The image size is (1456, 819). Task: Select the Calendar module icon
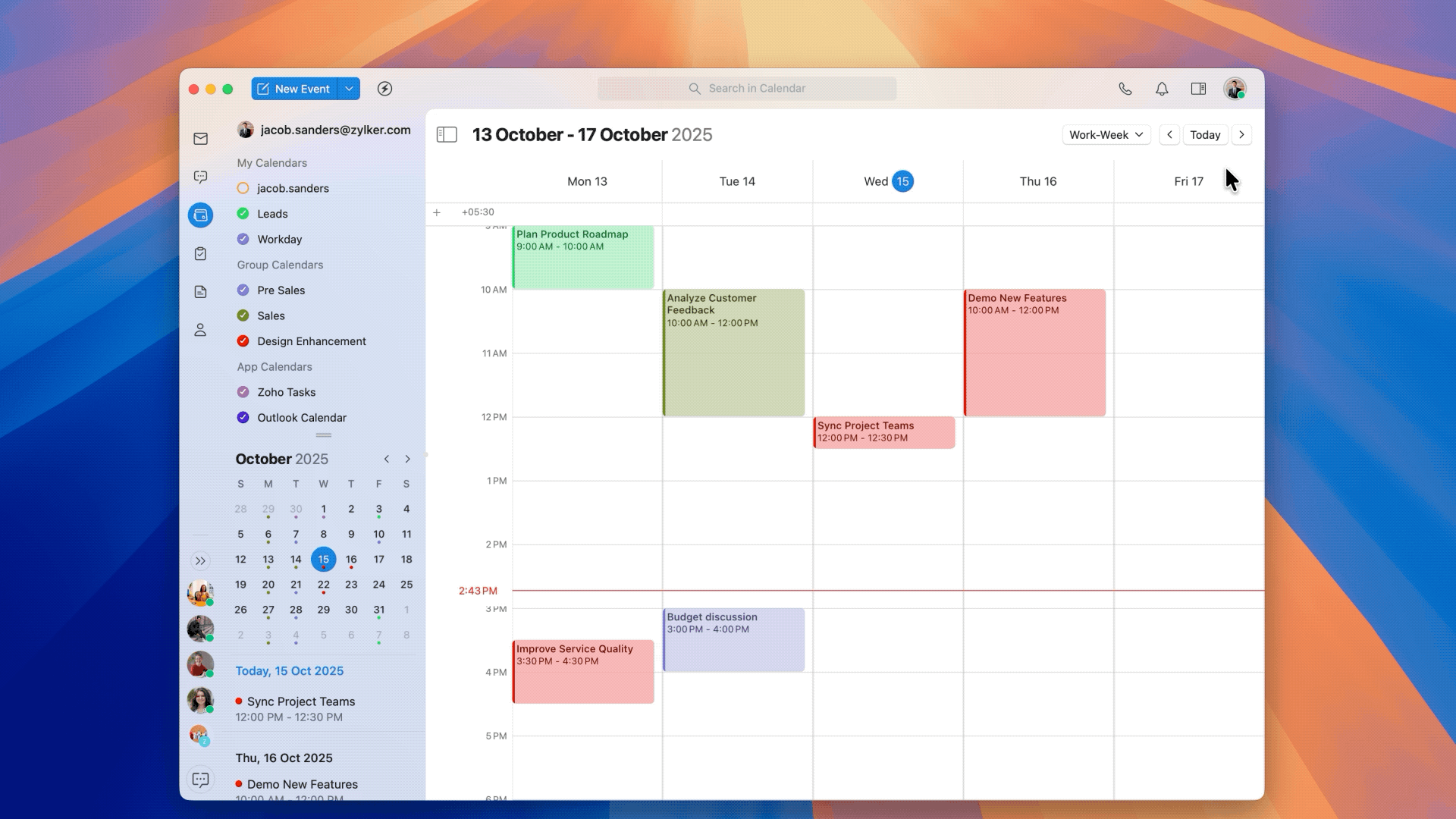pyautogui.click(x=200, y=215)
